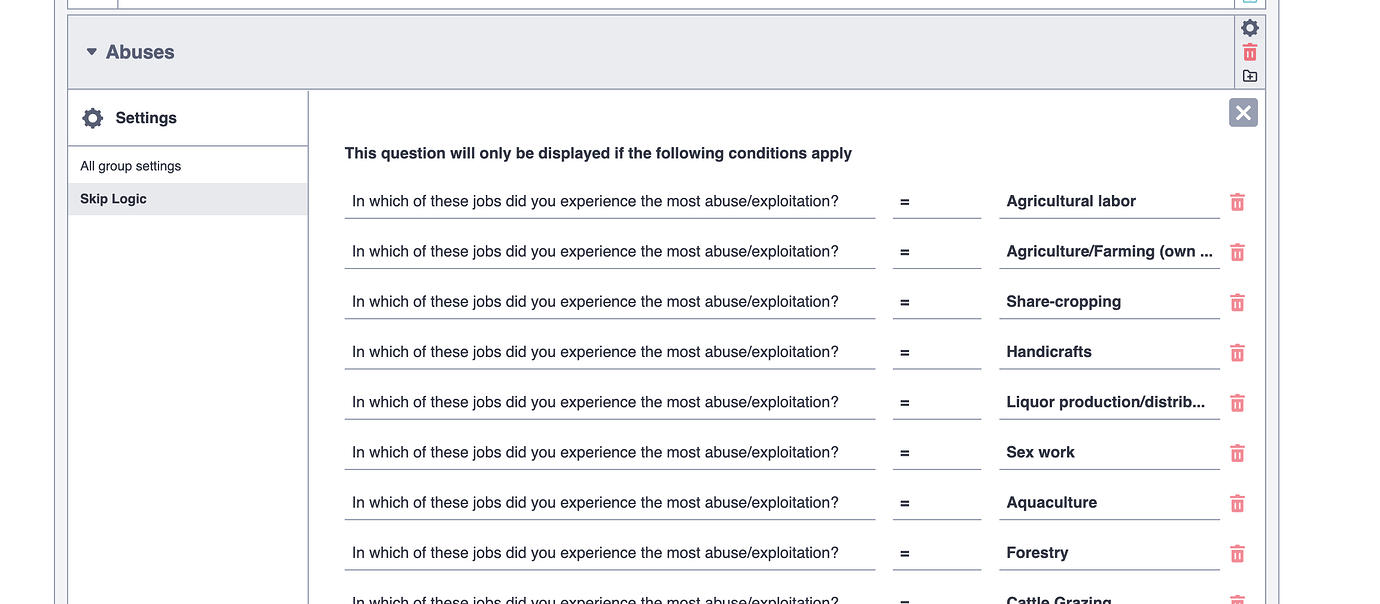Open the Agricultural labor response value selector

1109,201
